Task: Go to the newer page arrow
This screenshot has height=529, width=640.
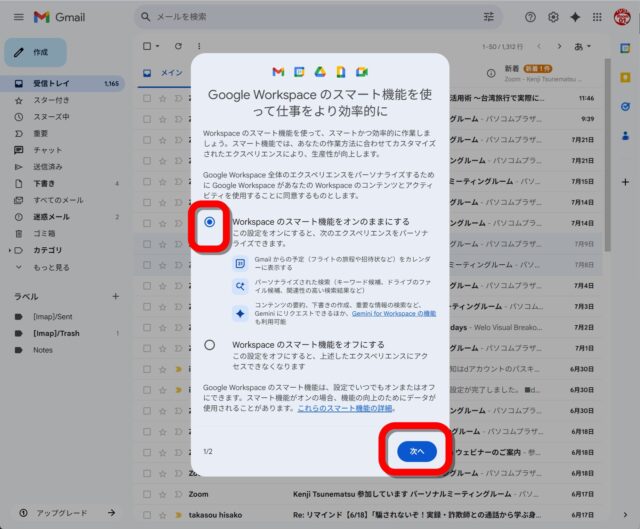Action: [x=539, y=46]
